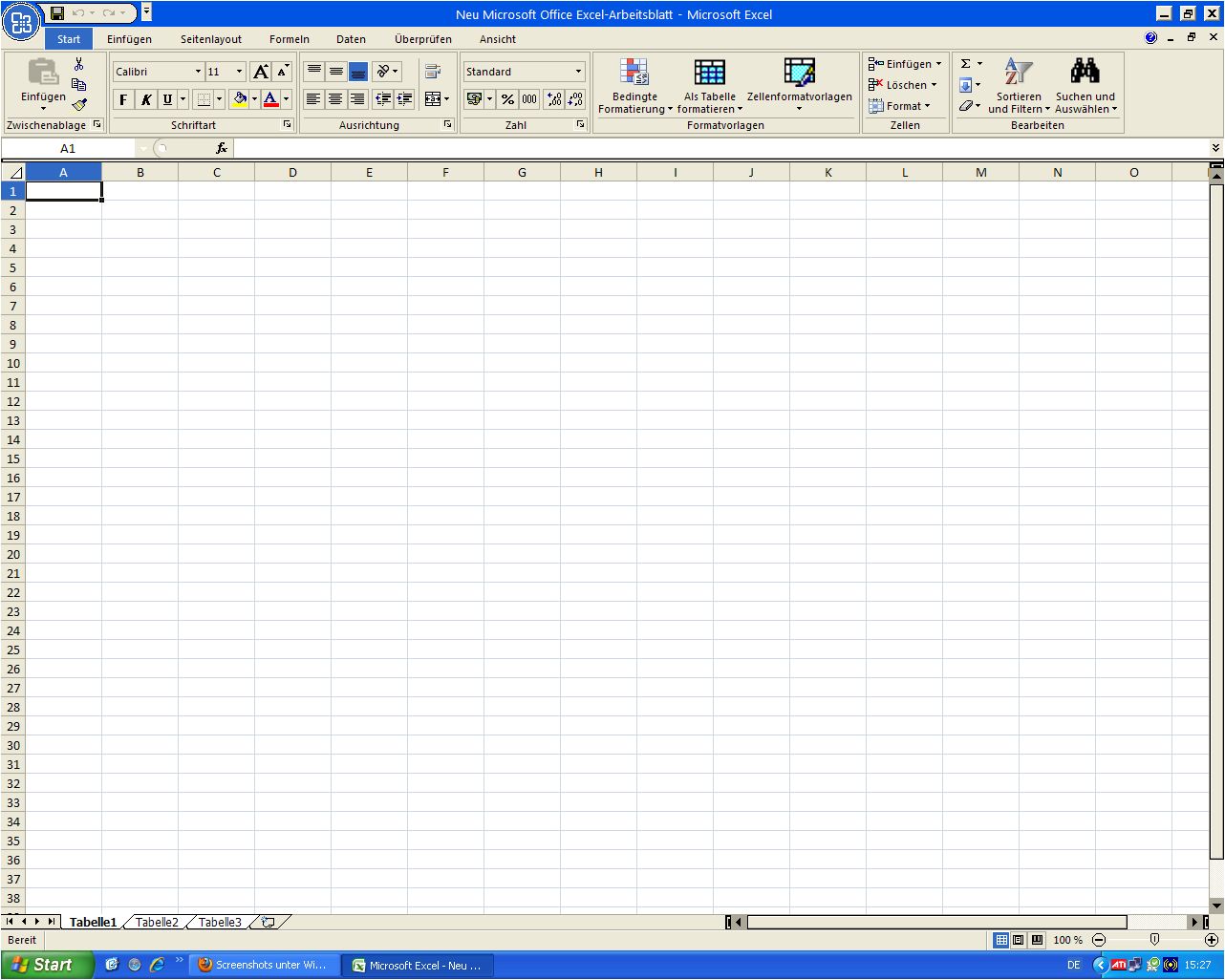This screenshot has height=980, width=1225.
Task: Toggle bottom vertical alignment
Action: pos(358,72)
